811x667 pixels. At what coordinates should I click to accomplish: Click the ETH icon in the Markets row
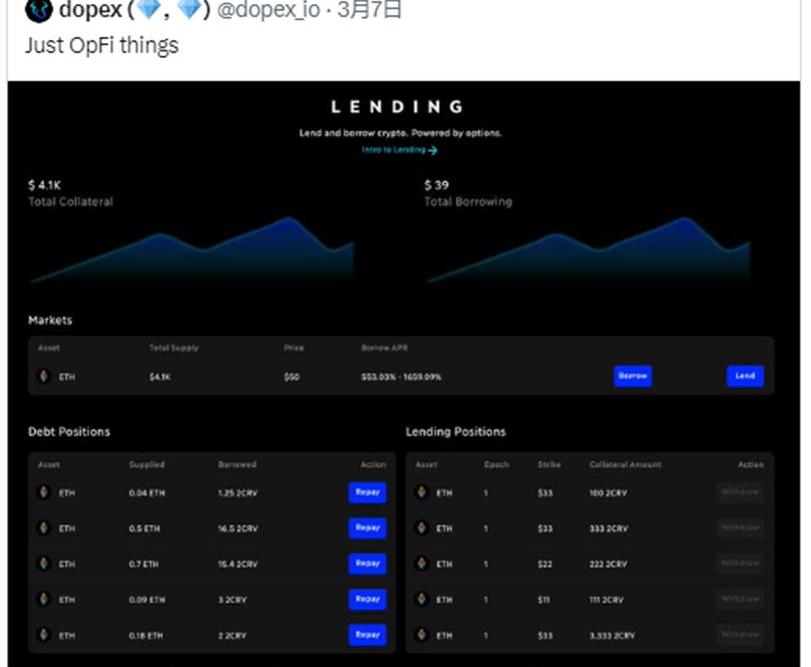[x=44, y=376]
